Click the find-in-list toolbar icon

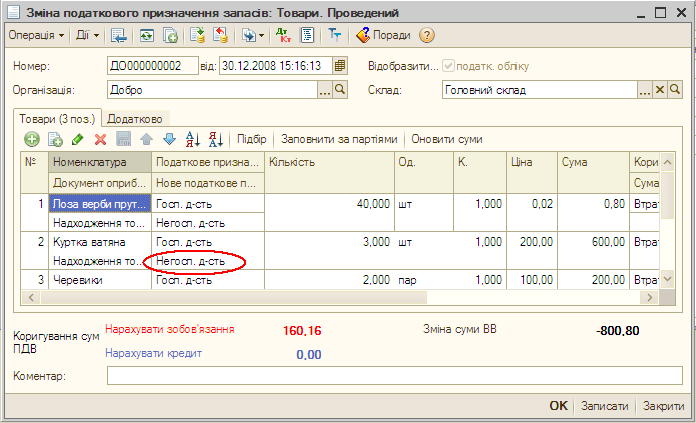[119, 35]
